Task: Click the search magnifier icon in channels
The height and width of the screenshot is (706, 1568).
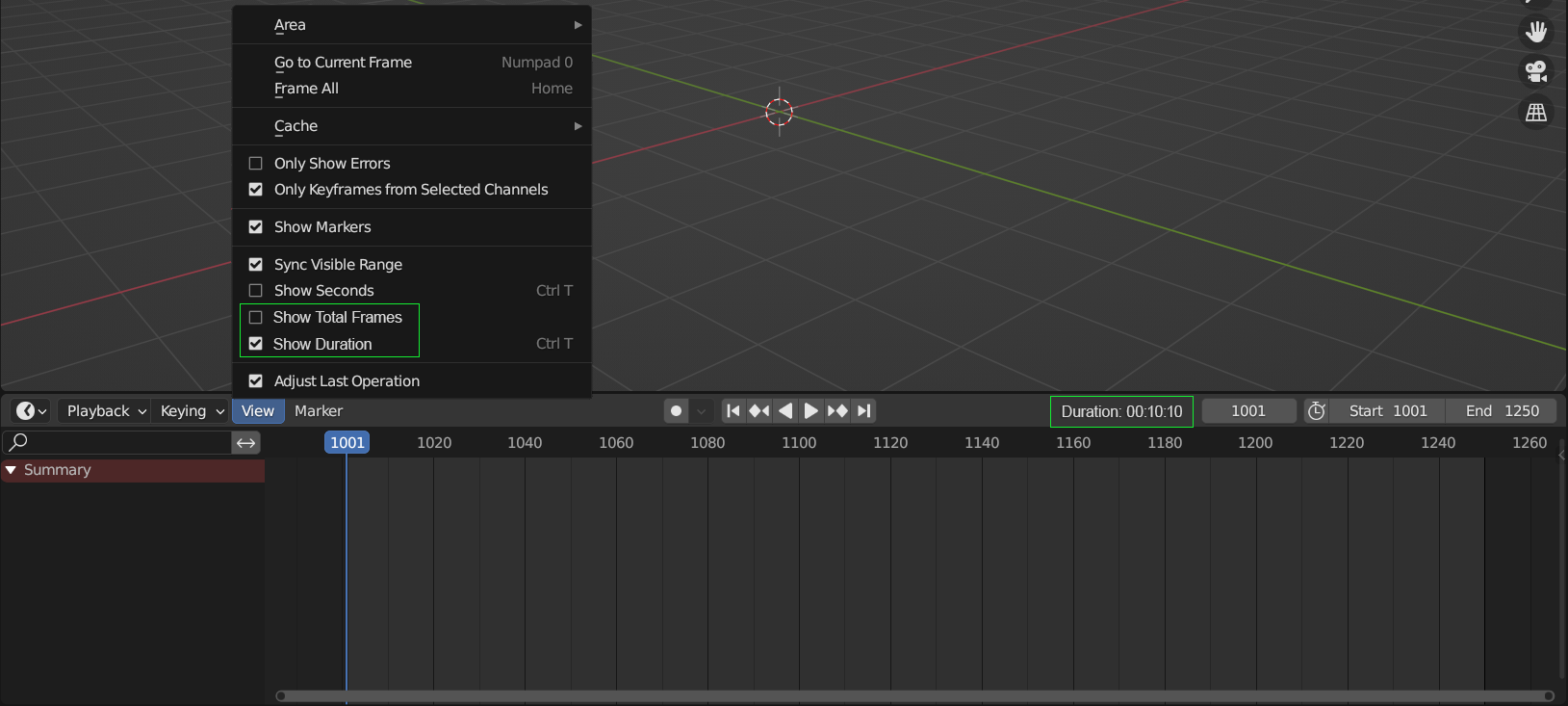Action: pyautogui.click(x=17, y=442)
